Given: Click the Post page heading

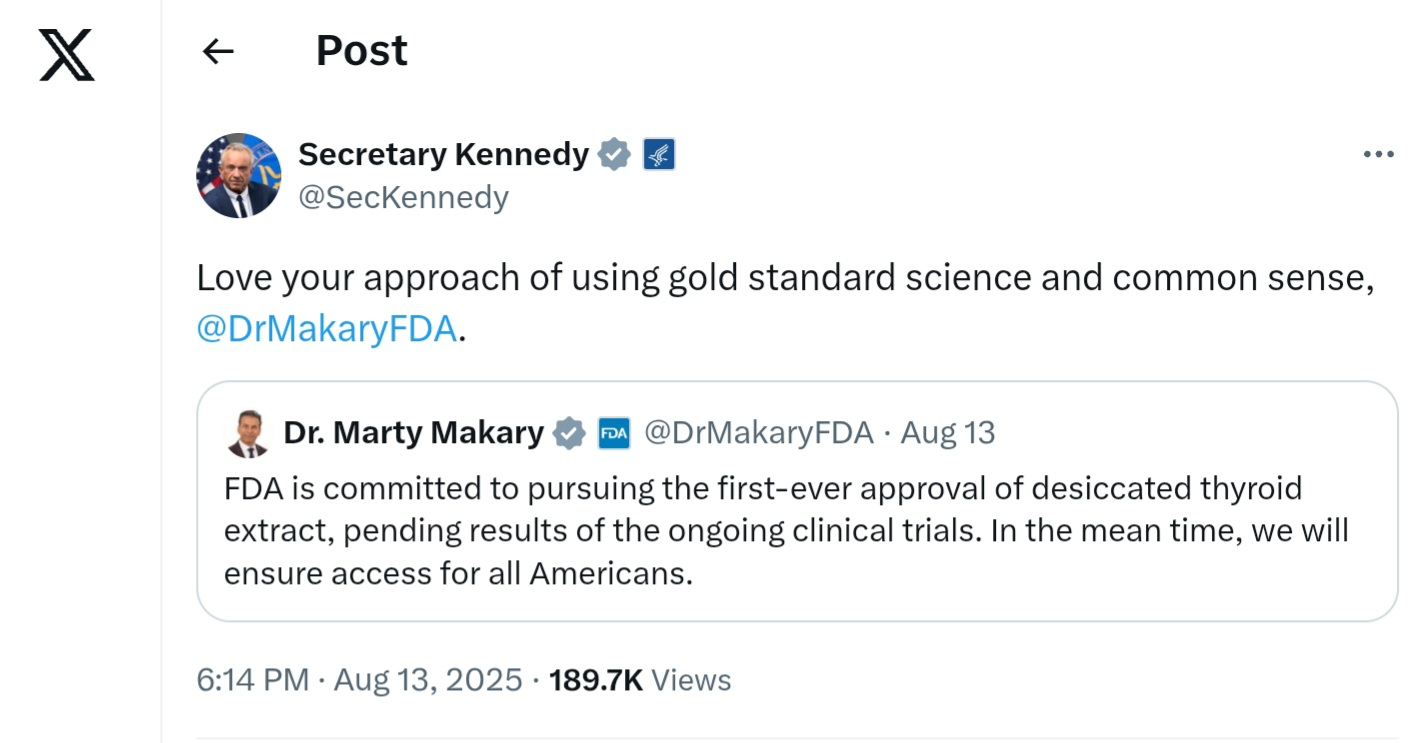Looking at the screenshot, I should tap(361, 51).
